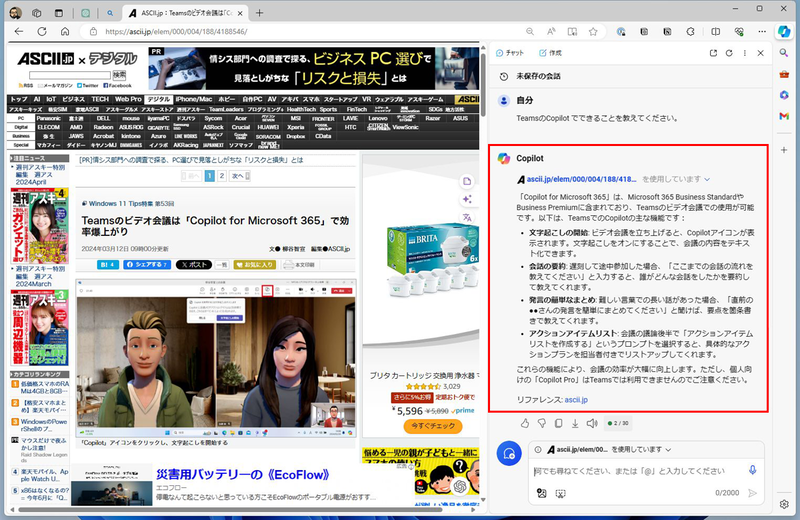Refresh the Copilot panel
The width and height of the screenshot is (800, 520).
[729, 53]
